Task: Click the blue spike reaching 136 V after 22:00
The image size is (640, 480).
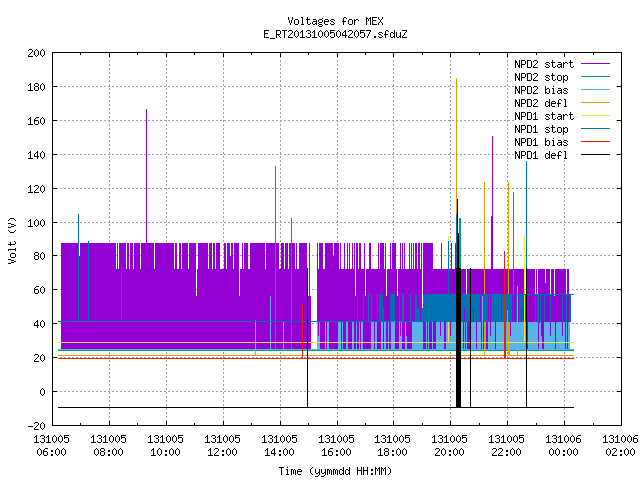Action: point(527,214)
